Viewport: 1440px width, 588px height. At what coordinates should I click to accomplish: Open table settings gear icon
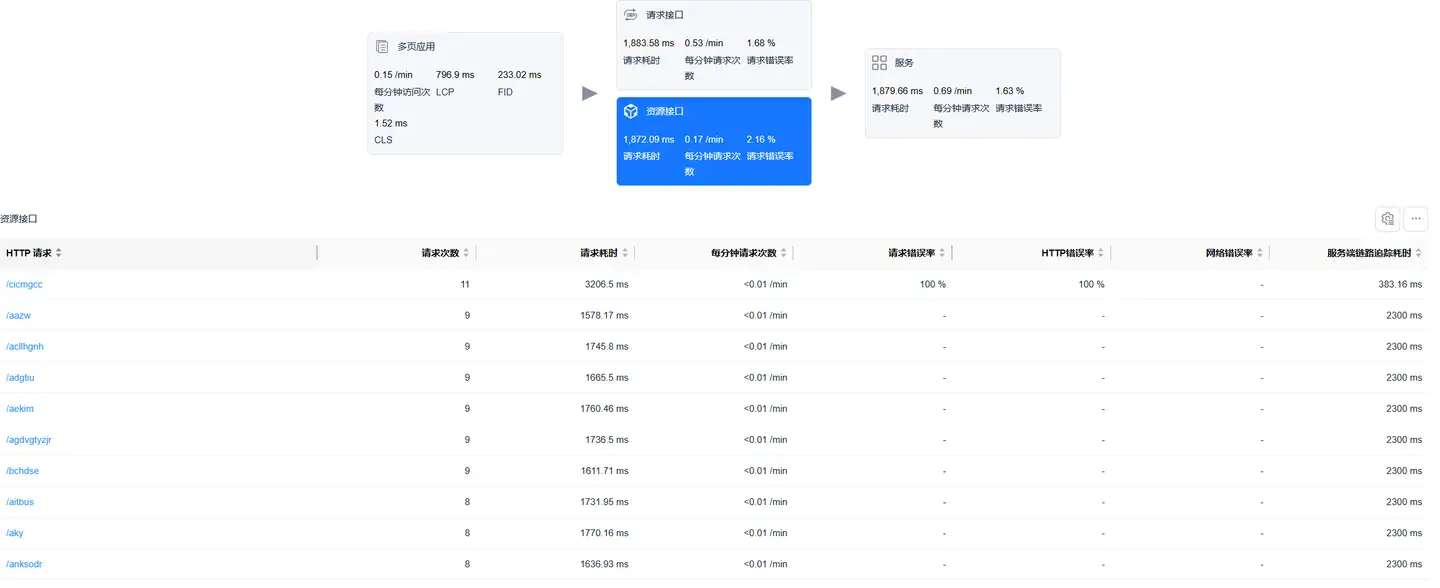(1387, 219)
